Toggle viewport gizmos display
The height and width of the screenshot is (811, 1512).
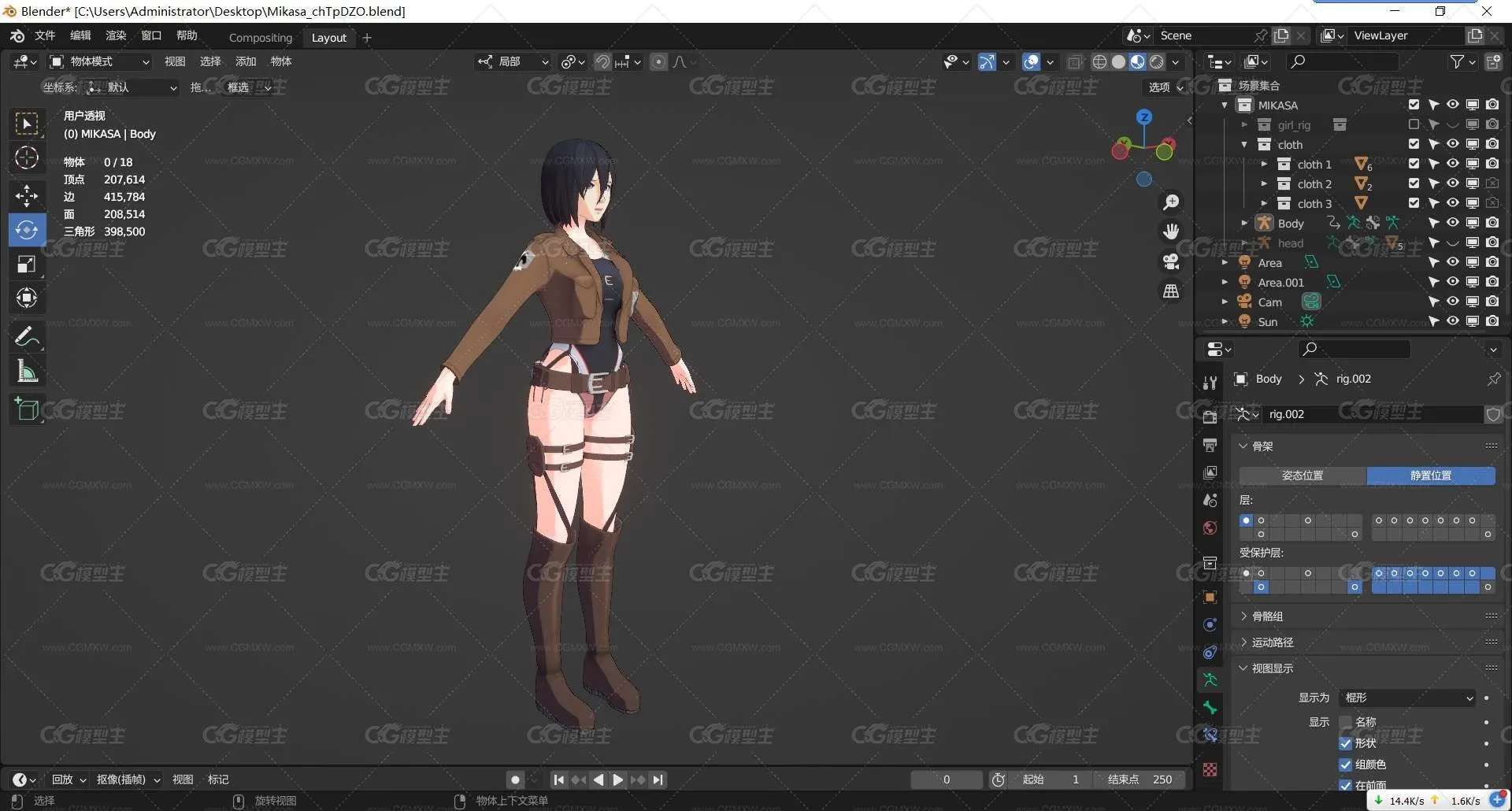pos(986,61)
